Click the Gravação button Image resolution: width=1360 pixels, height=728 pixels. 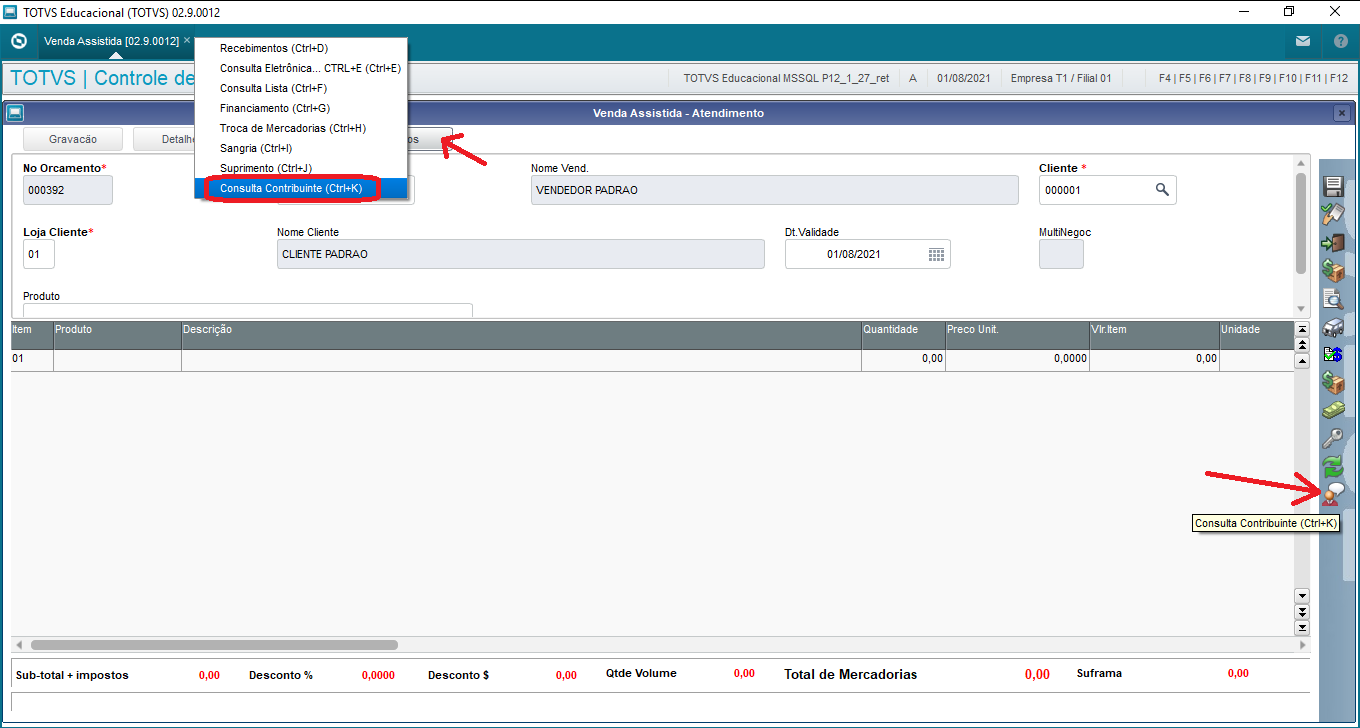tap(73, 139)
